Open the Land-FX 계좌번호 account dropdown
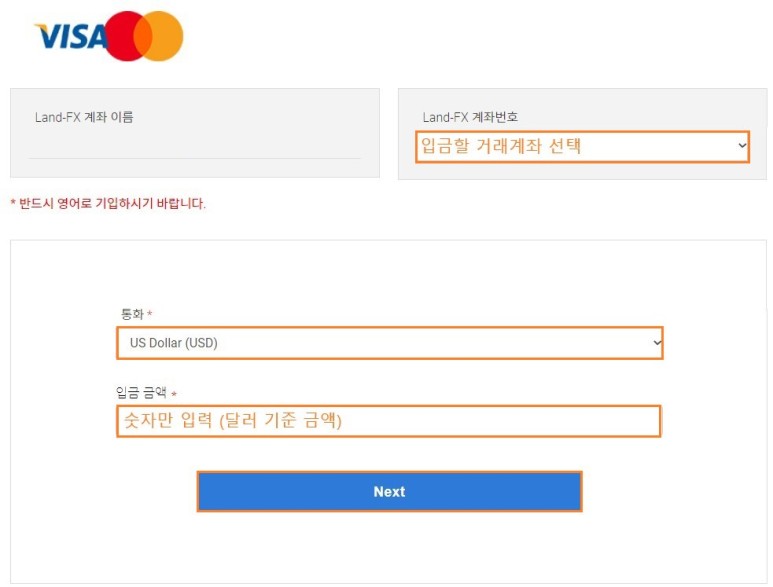Image resolution: width=773 pixels, height=587 pixels. coord(582,146)
